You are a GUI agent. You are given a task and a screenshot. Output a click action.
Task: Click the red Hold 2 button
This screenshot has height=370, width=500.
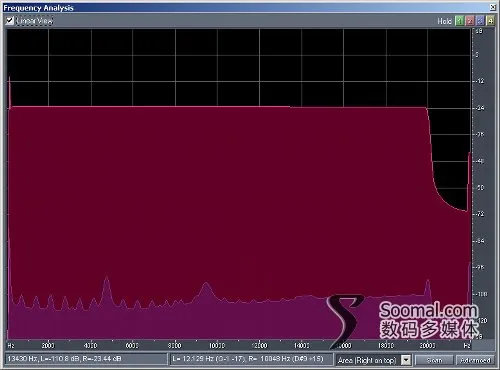[470, 21]
